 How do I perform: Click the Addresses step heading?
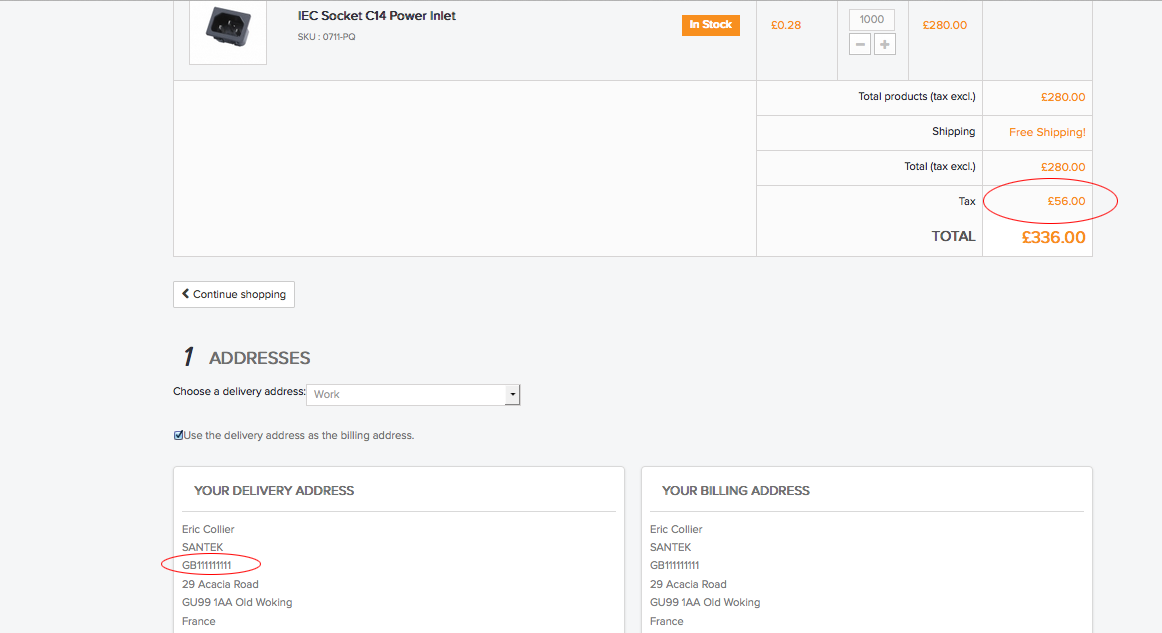[259, 358]
